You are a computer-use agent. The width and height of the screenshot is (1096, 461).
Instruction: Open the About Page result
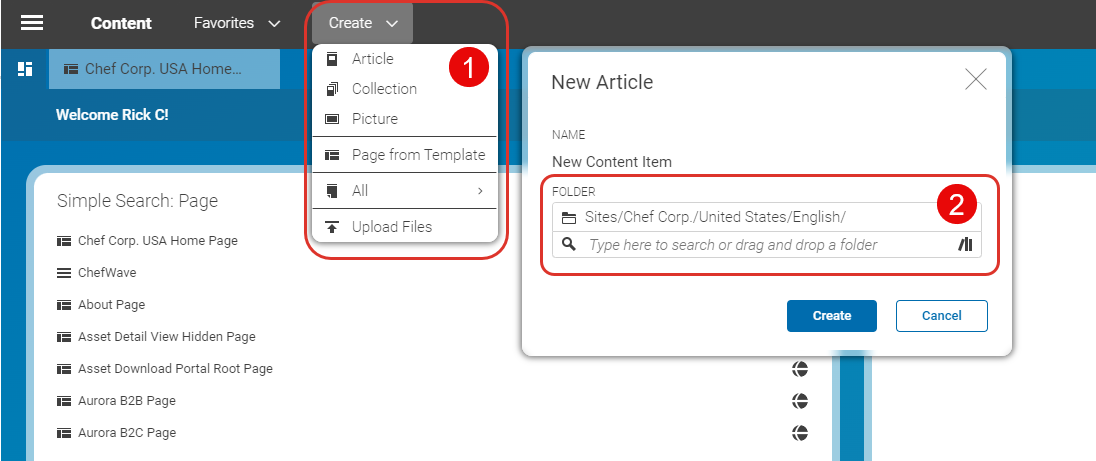[112, 305]
